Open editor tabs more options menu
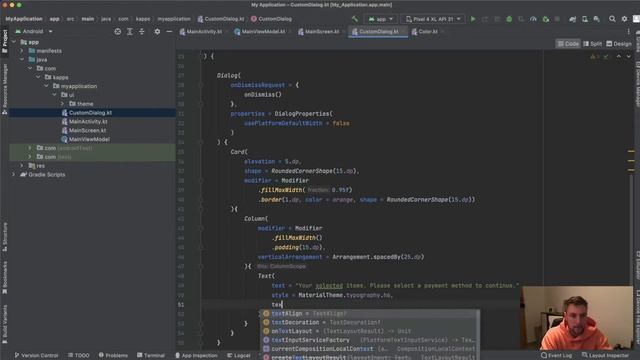This screenshot has width=640, height=360. [628, 31]
